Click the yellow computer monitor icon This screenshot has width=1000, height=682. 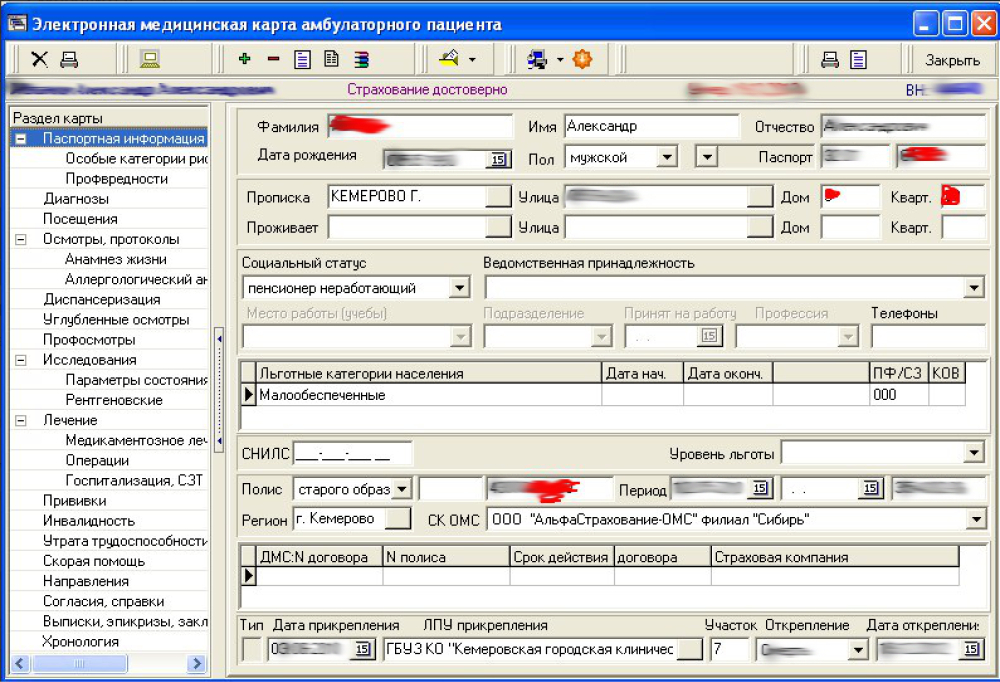(149, 60)
